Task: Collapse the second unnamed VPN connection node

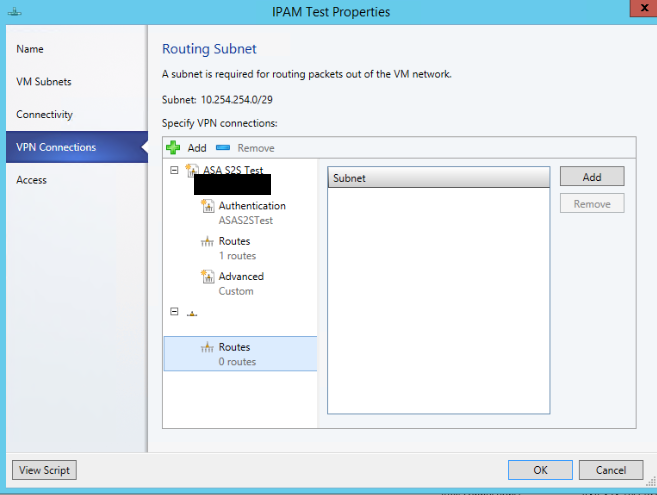Action: click(175, 312)
